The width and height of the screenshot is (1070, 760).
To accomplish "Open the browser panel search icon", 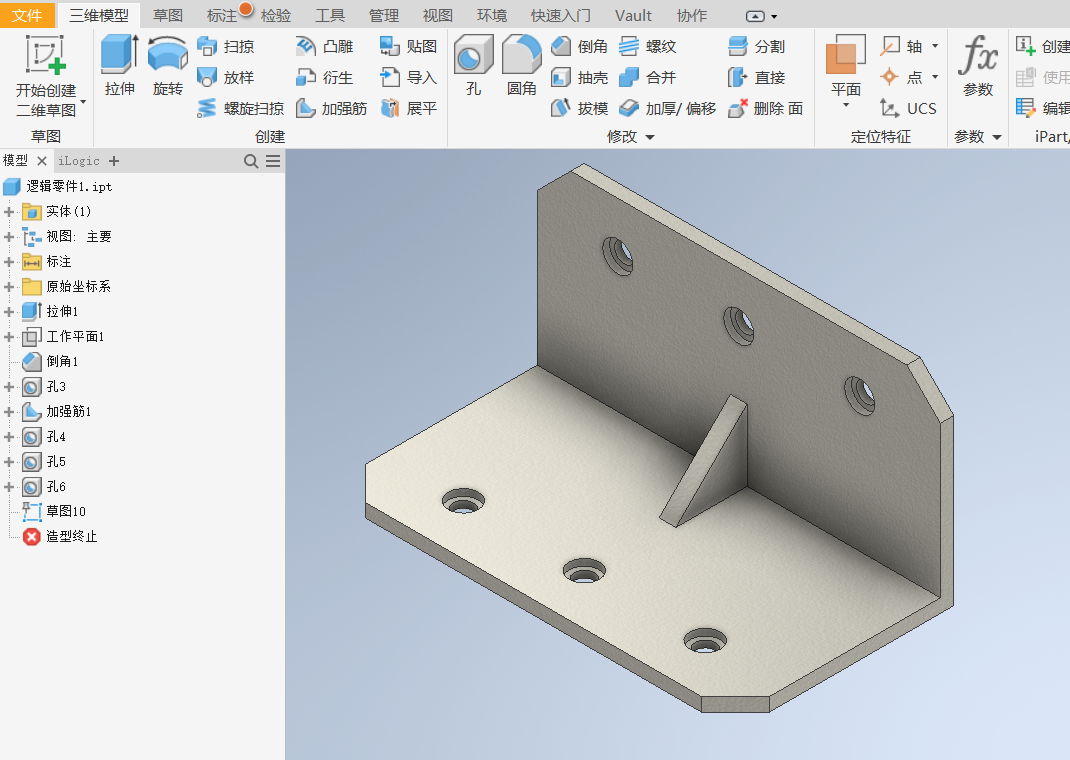I will (251, 161).
